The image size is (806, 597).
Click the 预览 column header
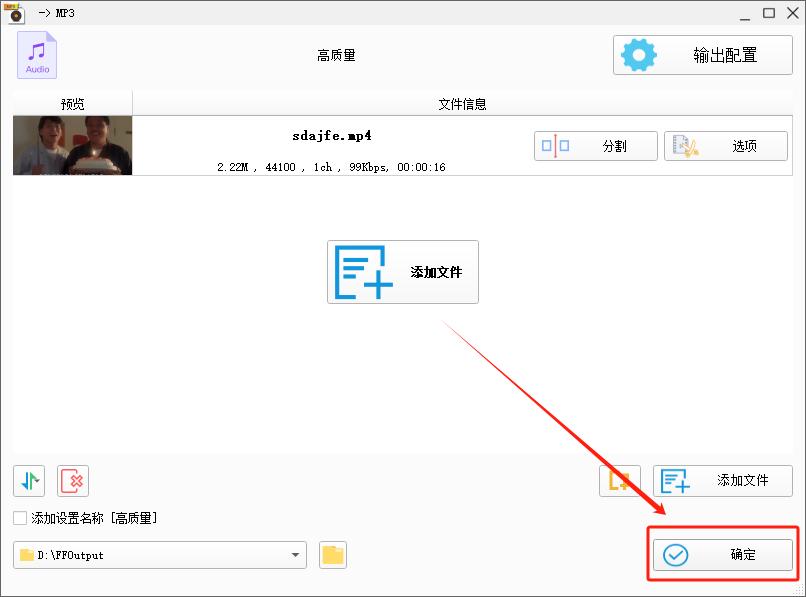[x=70, y=103]
